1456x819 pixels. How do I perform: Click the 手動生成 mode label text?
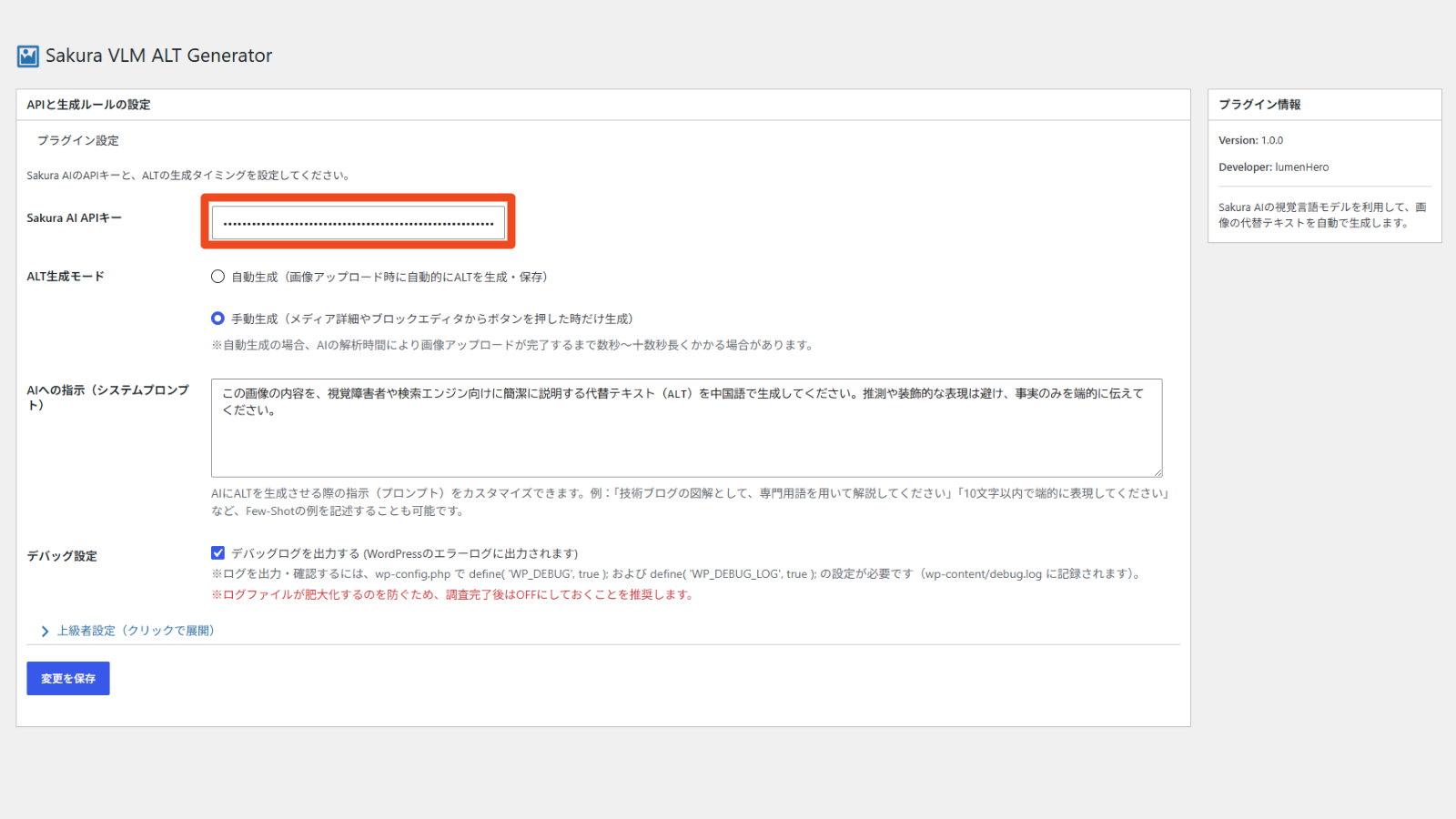click(432, 318)
